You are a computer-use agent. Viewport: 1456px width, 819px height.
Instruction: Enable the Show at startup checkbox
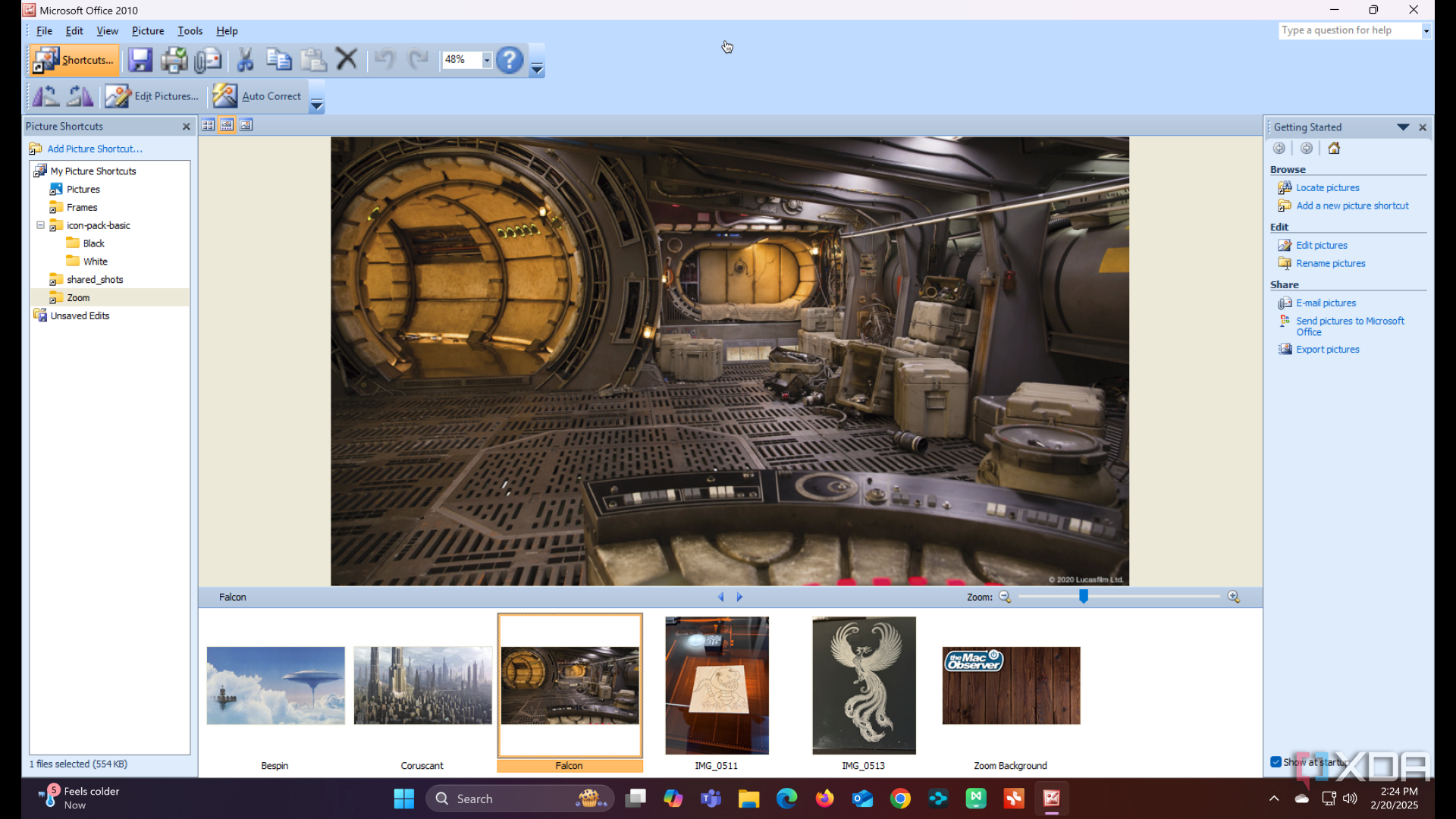pyautogui.click(x=1276, y=763)
